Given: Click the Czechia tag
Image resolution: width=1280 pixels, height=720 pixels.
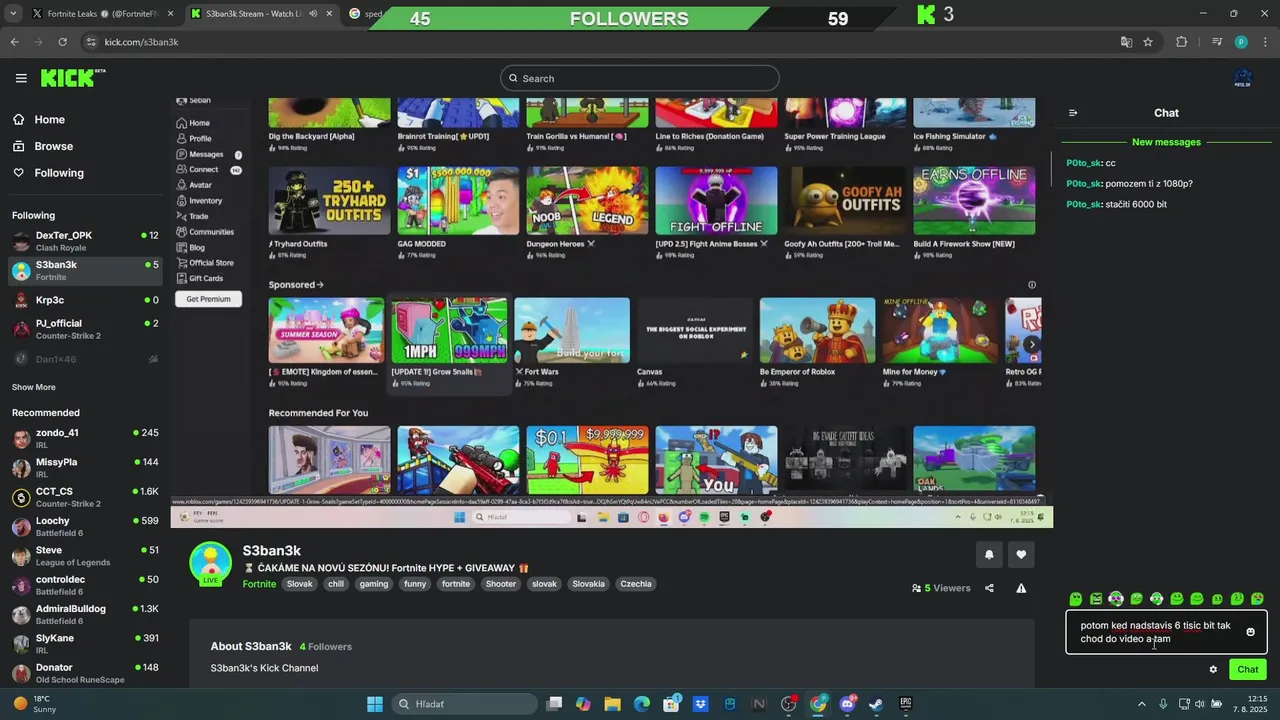Looking at the screenshot, I should pyautogui.click(x=636, y=584).
